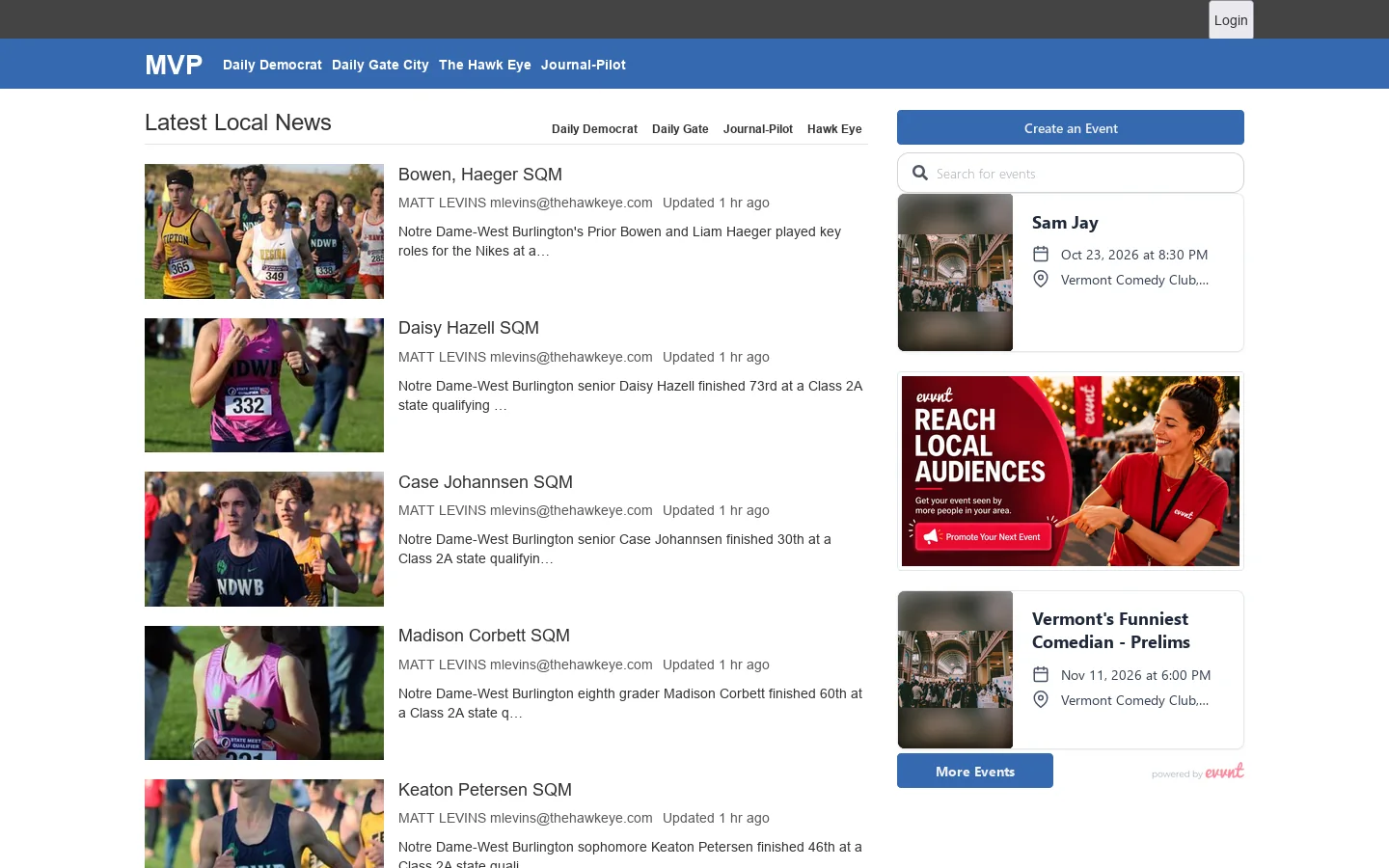Click location pin on Vermont's Funniest Comedian event
Viewport: 1389px width, 868px height.
click(1041, 699)
